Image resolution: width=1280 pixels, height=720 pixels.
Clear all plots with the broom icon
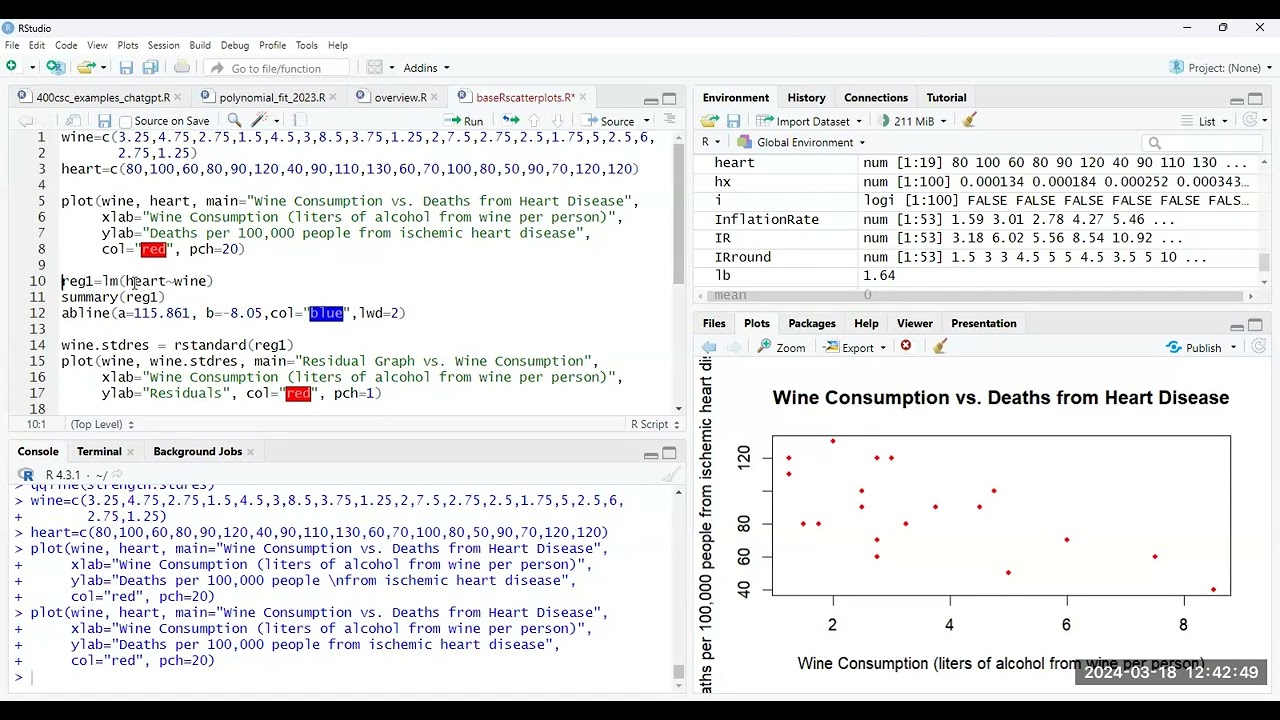click(940, 346)
